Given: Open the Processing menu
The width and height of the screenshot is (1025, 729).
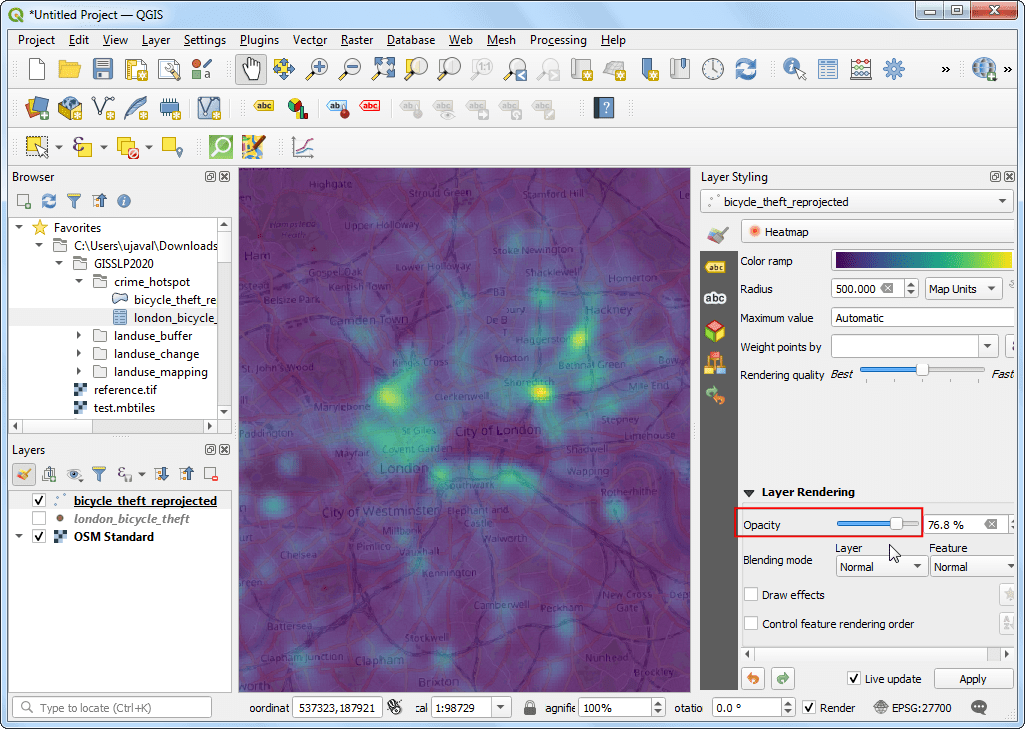Looking at the screenshot, I should (558, 40).
